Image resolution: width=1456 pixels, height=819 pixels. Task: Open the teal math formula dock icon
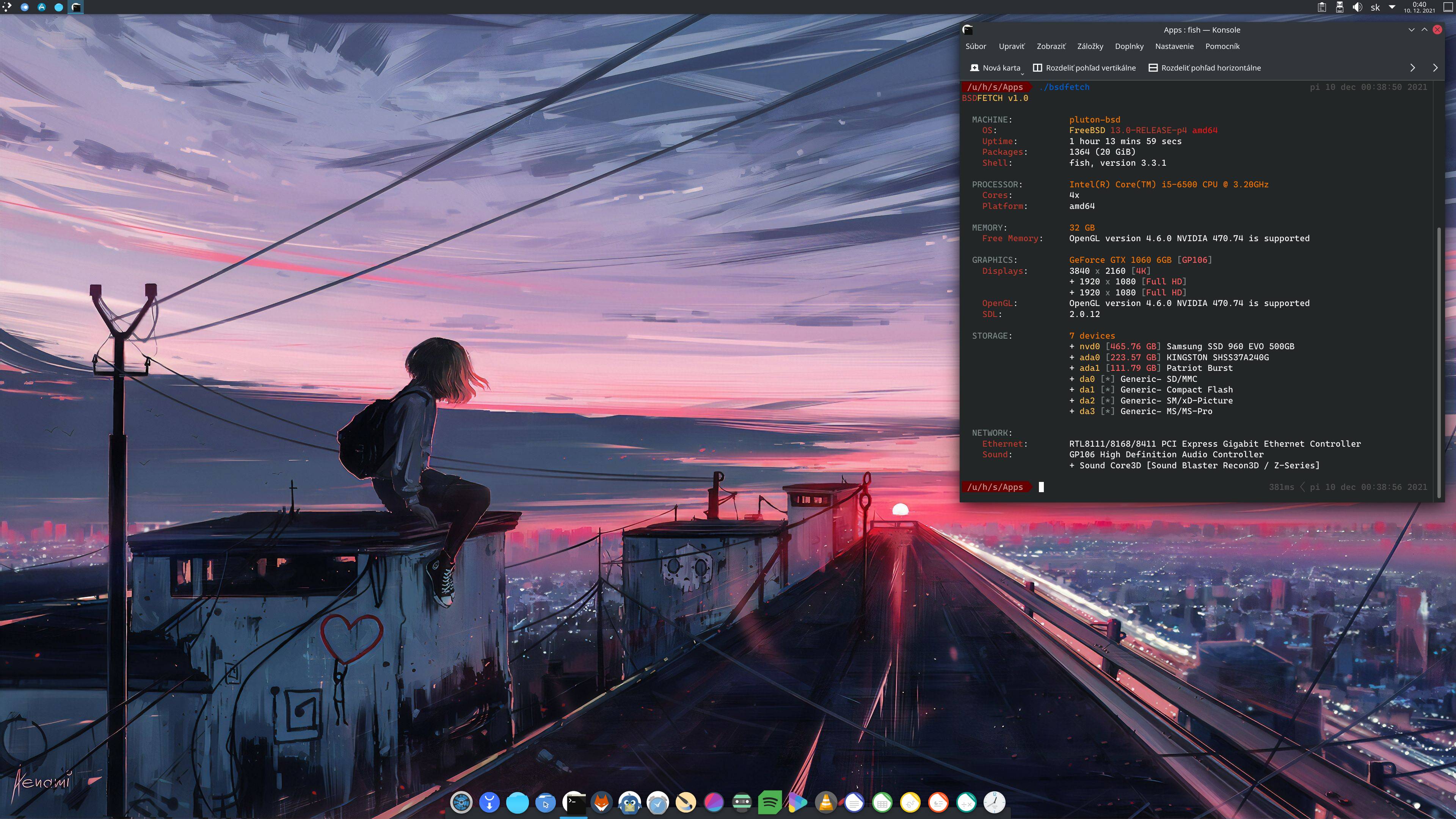[966, 802]
